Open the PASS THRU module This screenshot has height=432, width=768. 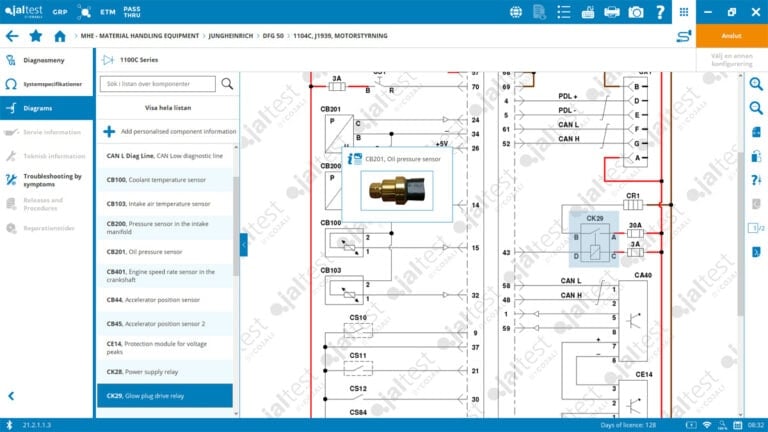tap(132, 12)
